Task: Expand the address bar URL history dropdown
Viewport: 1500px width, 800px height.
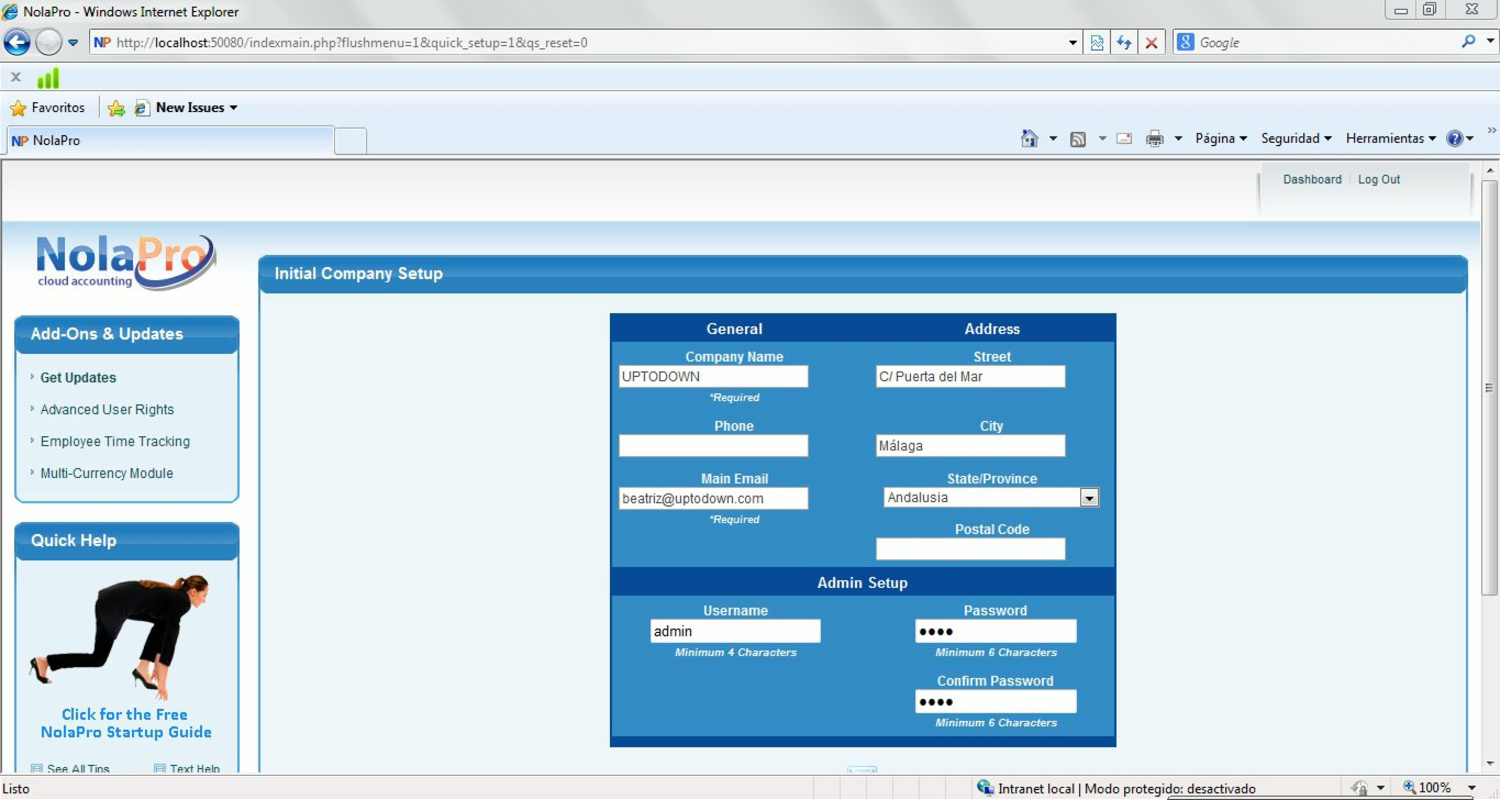Action: coord(1073,43)
